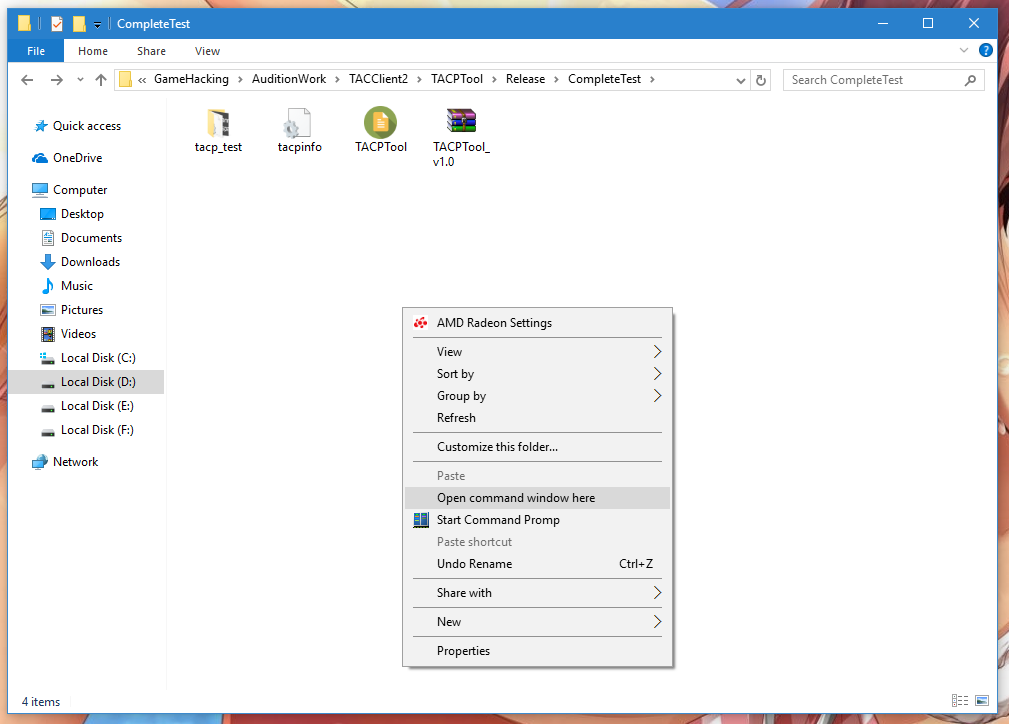1009x724 pixels.
Task: Choose Open command window here
Action: 516,498
